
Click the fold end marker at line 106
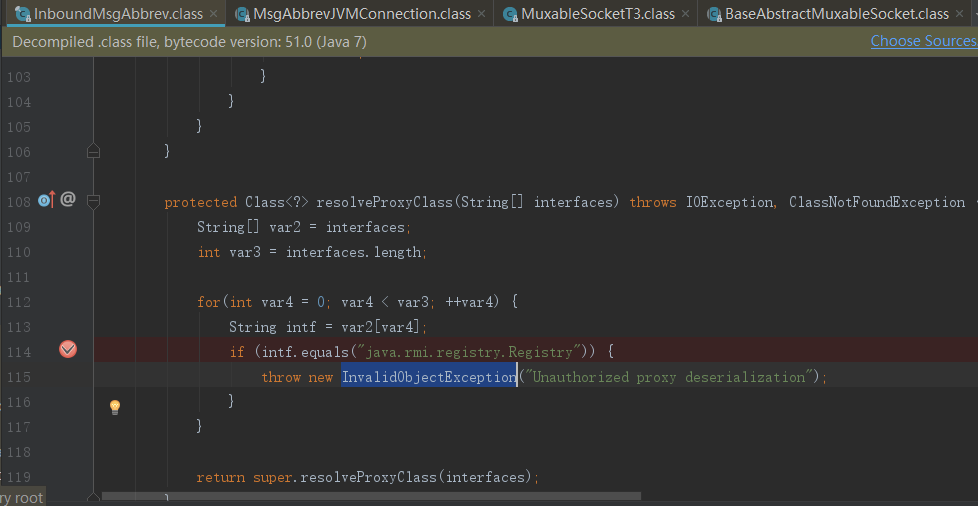tap(94, 150)
